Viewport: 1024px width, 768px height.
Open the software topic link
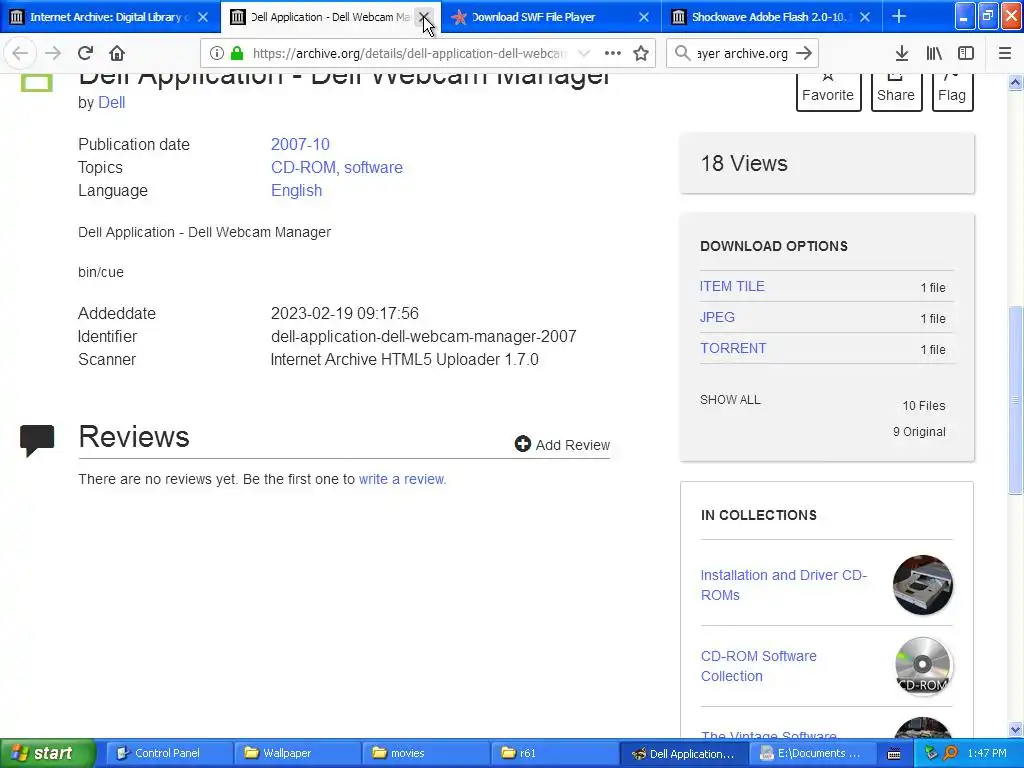373,167
